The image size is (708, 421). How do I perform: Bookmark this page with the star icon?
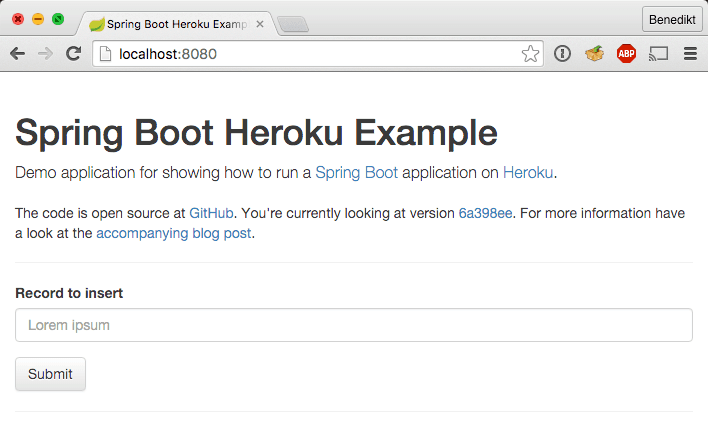[x=530, y=54]
